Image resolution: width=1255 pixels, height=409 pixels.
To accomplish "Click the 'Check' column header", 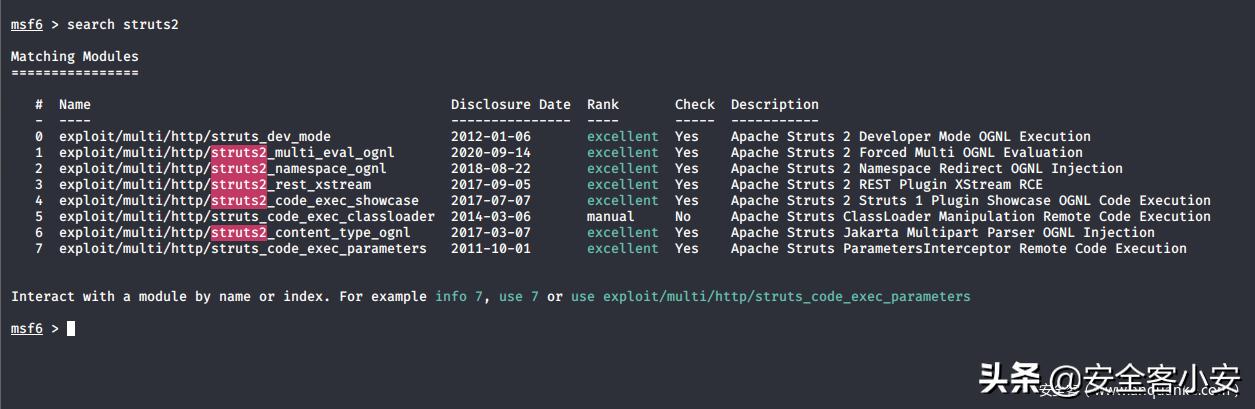I will 694,104.
